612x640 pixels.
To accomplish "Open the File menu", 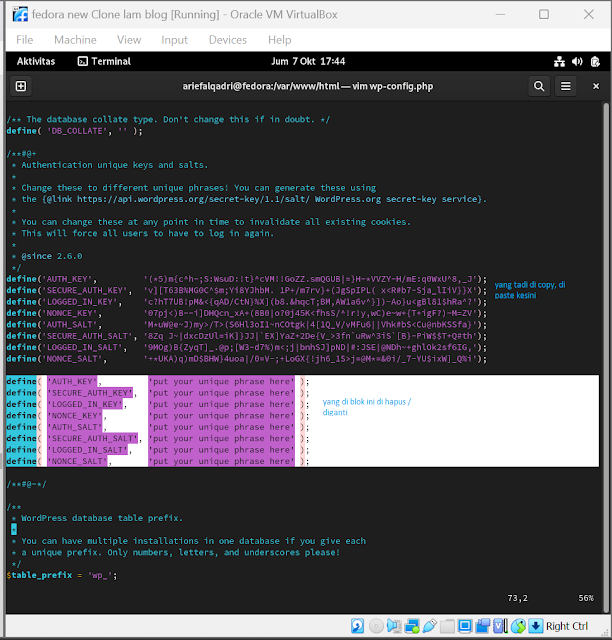I will [x=24, y=40].
